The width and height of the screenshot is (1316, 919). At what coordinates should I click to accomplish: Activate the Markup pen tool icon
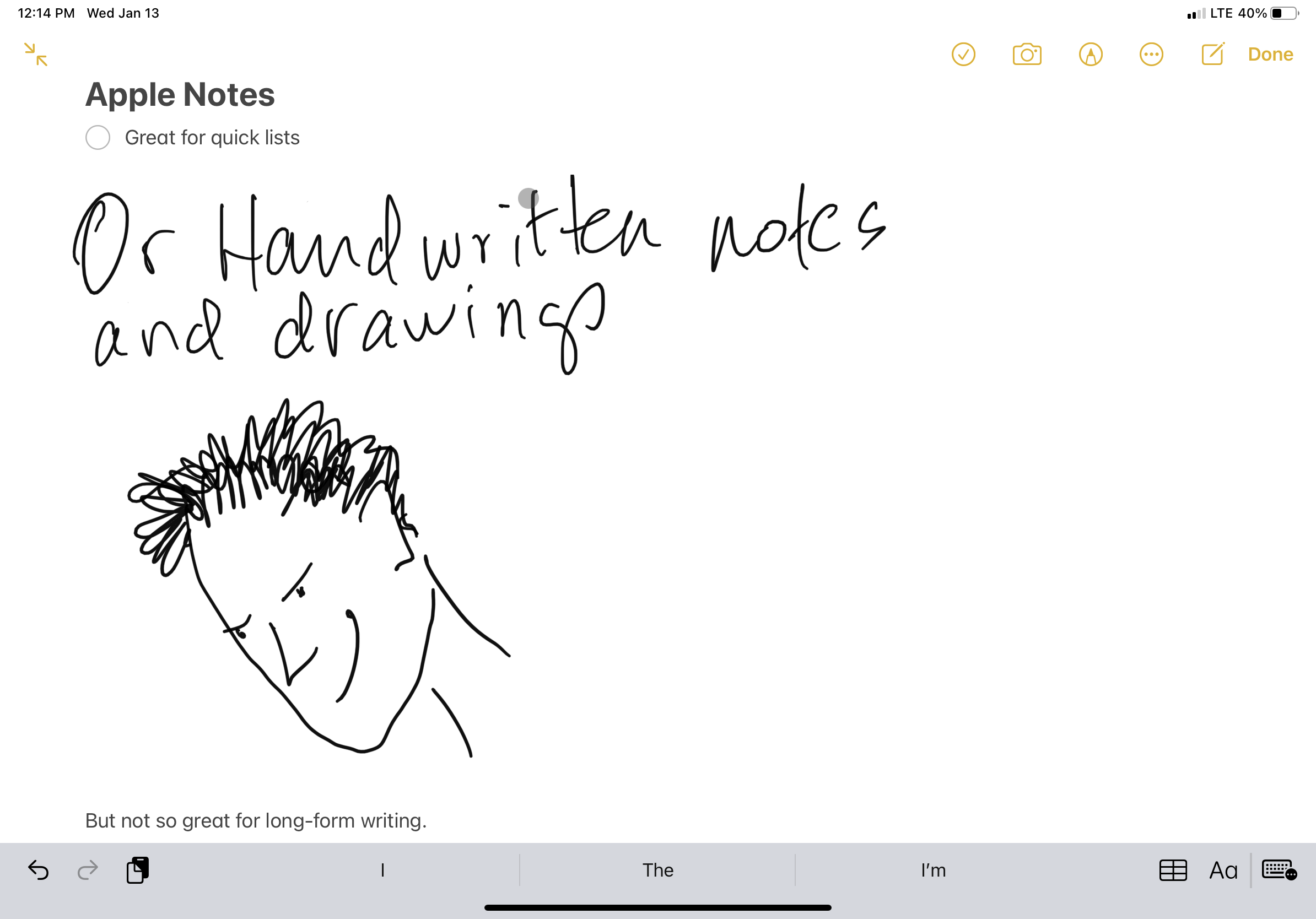pos(1090,55)
